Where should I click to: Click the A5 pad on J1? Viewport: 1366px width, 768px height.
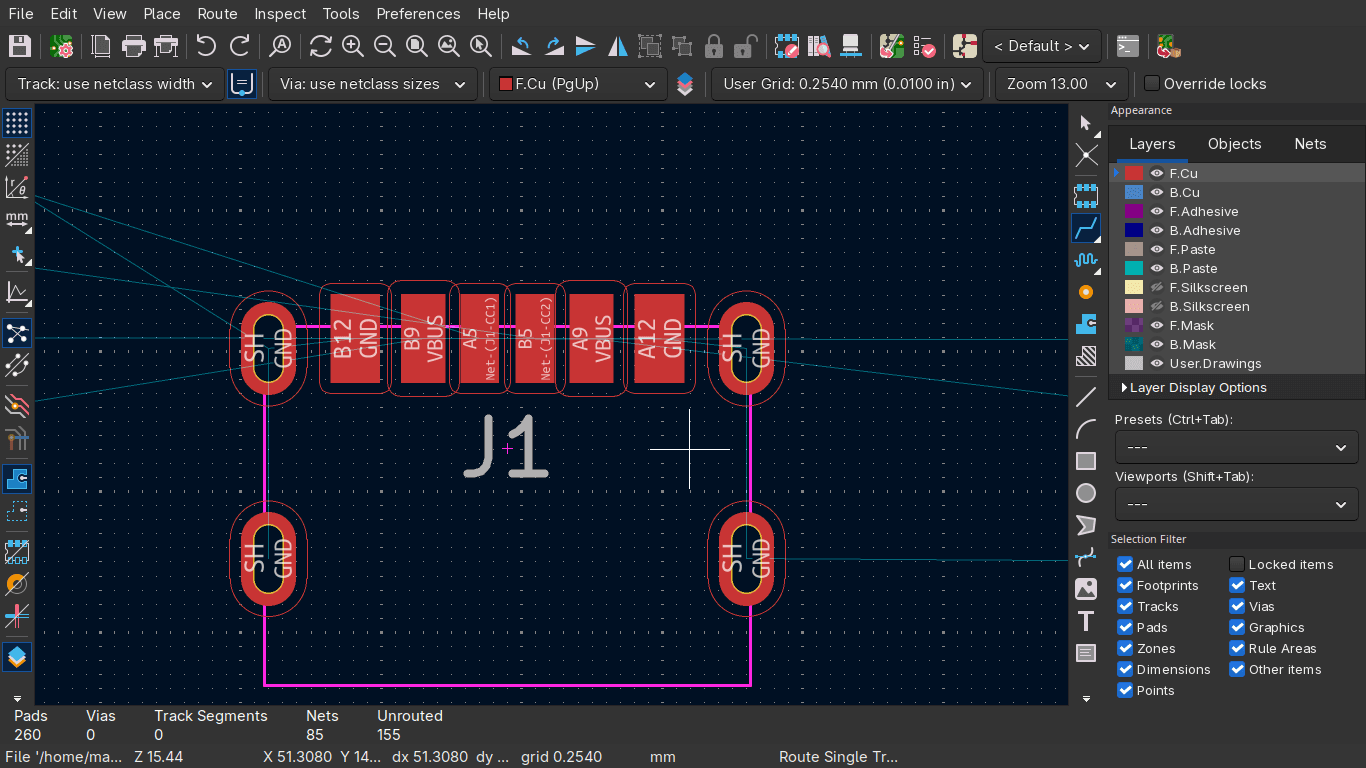coord(479,338)
